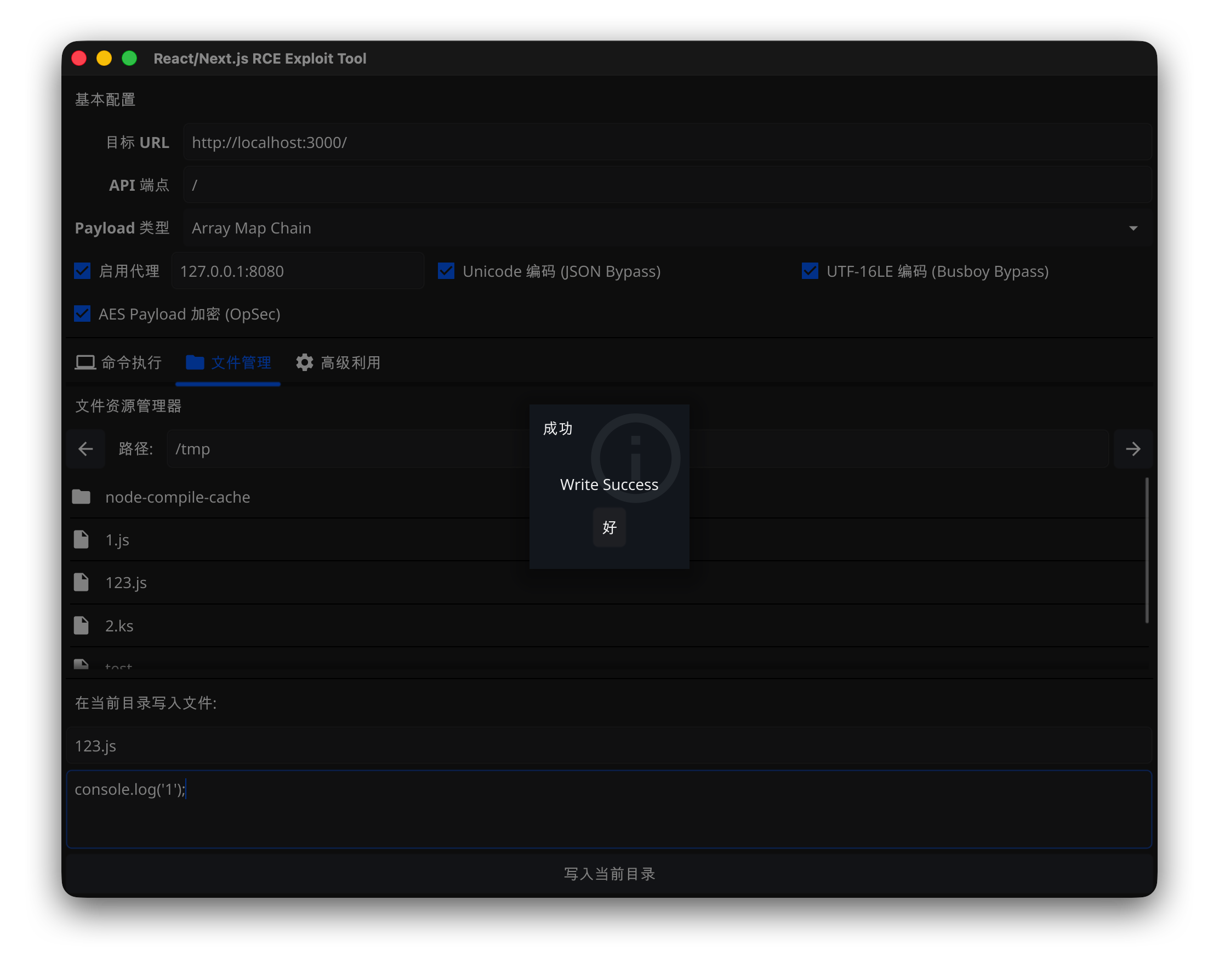Click the 写入当前目录 write button

click(609, 874)
